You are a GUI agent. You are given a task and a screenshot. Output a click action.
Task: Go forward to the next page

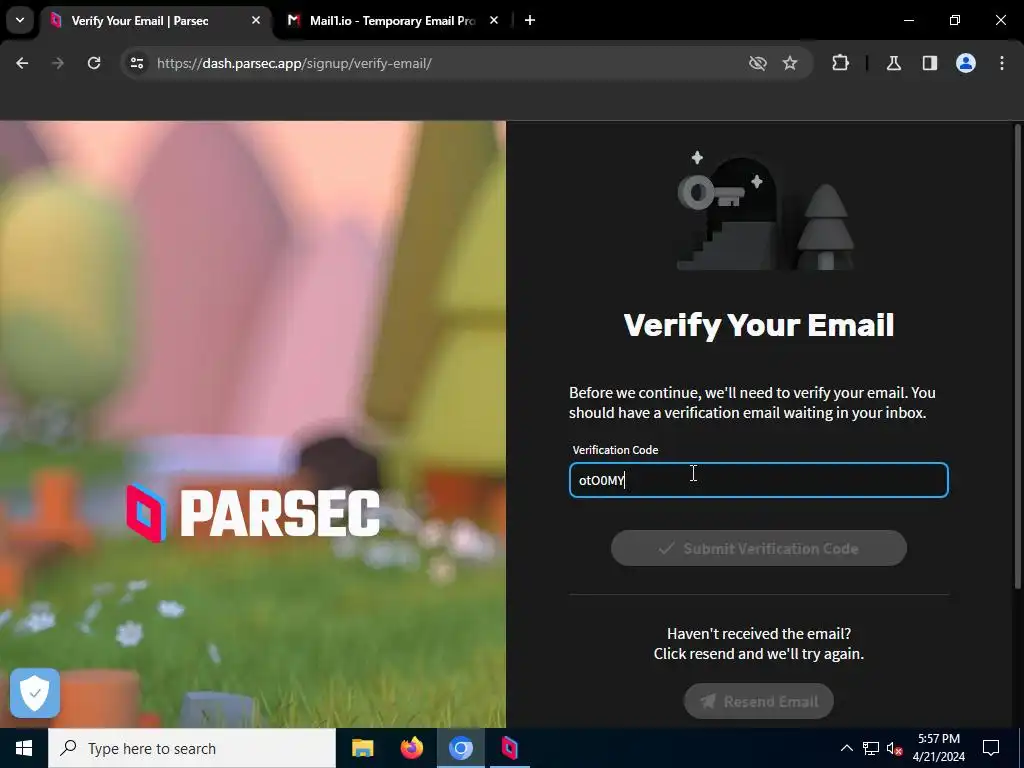pos(58,63)
